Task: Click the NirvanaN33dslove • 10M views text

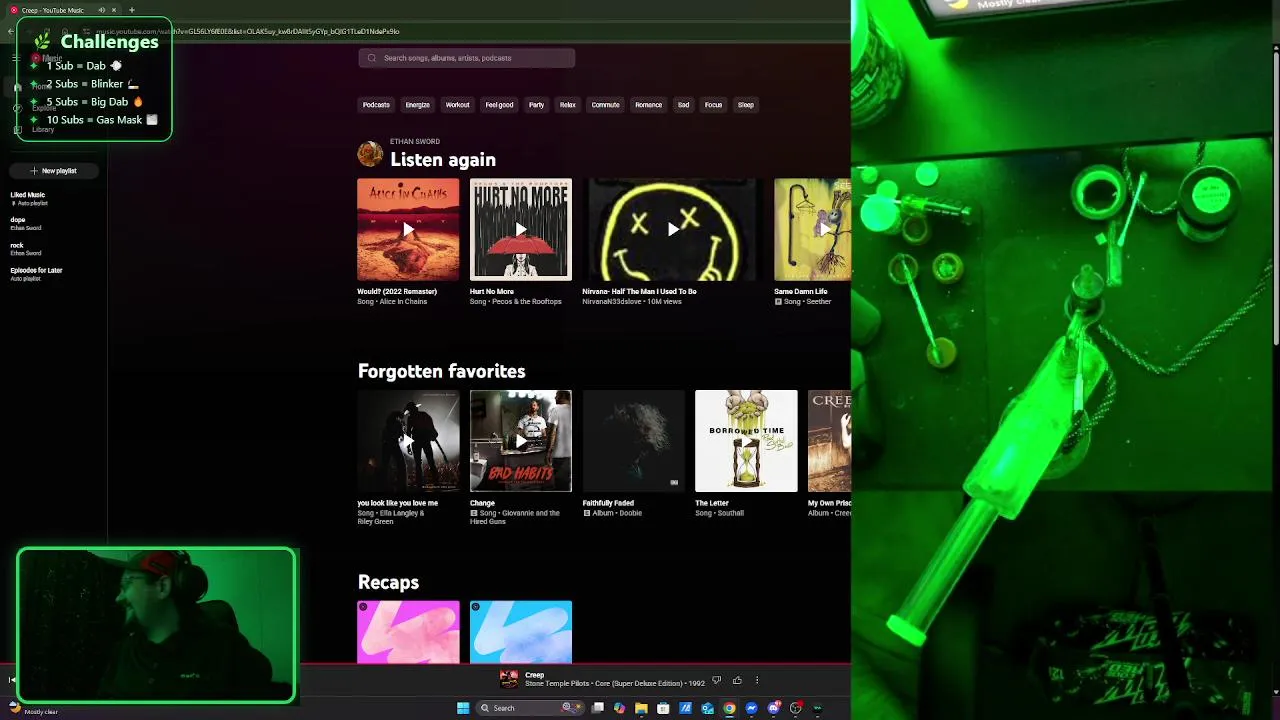Action: [x=632, y=302]
